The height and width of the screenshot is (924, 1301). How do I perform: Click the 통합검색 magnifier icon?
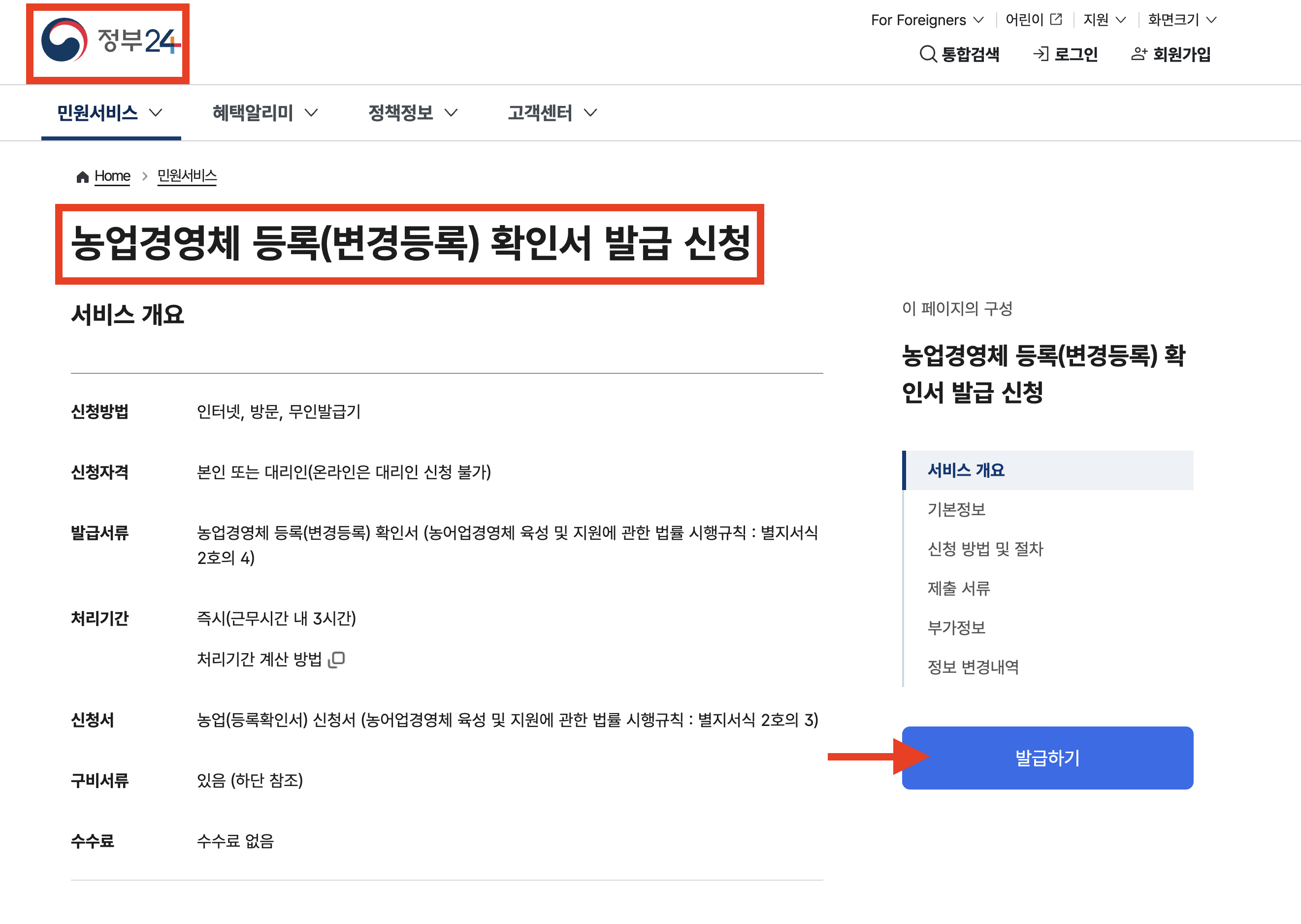pyautogui.click(x=927, y=54)
